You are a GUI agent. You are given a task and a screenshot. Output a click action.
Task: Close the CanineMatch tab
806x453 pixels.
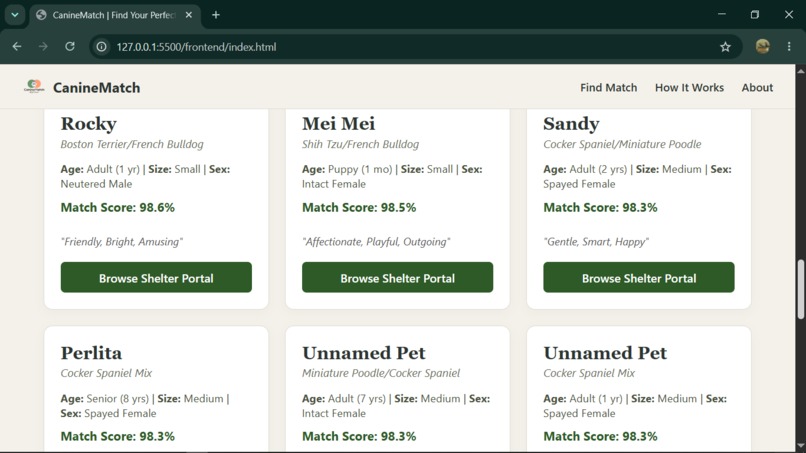click(x=189, y=15)
